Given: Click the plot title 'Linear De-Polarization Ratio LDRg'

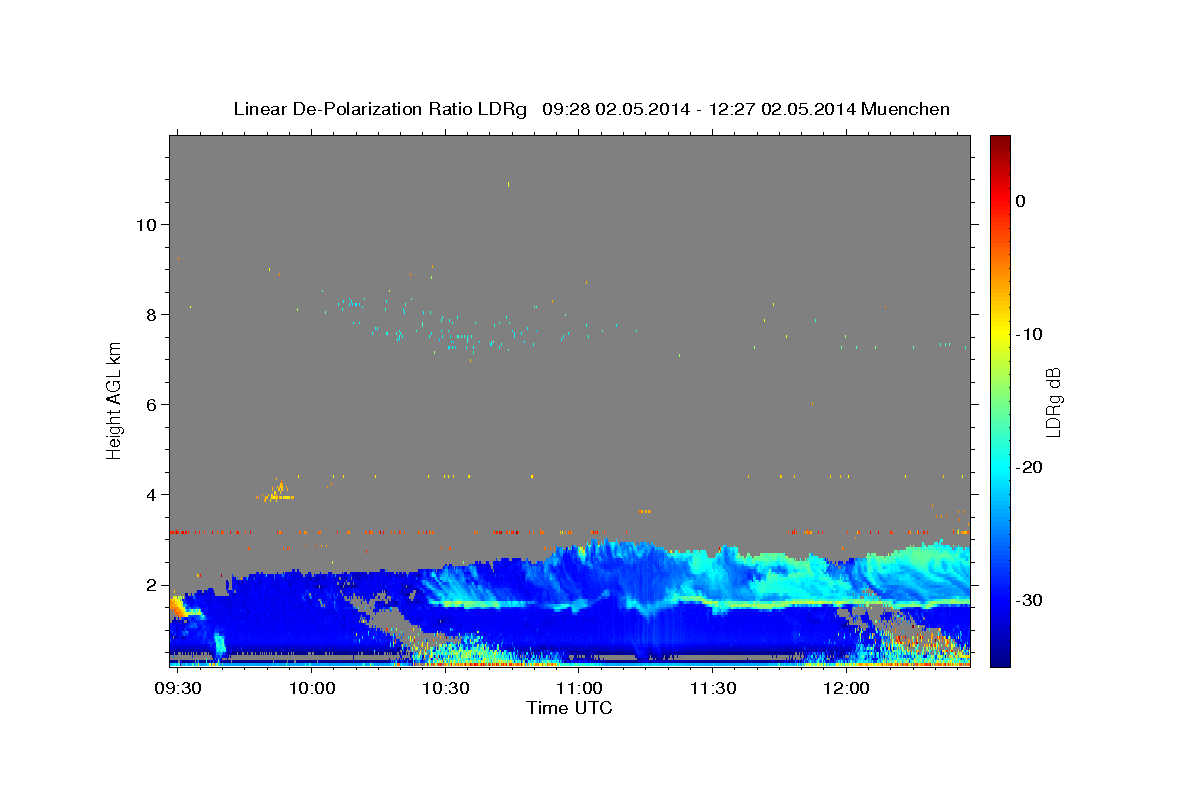Looking at the screenshot, I should [380, 109].
